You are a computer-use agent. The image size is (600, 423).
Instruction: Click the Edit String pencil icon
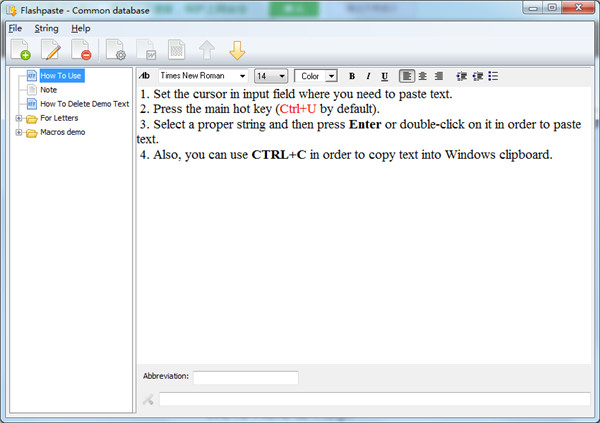point(51,49)
